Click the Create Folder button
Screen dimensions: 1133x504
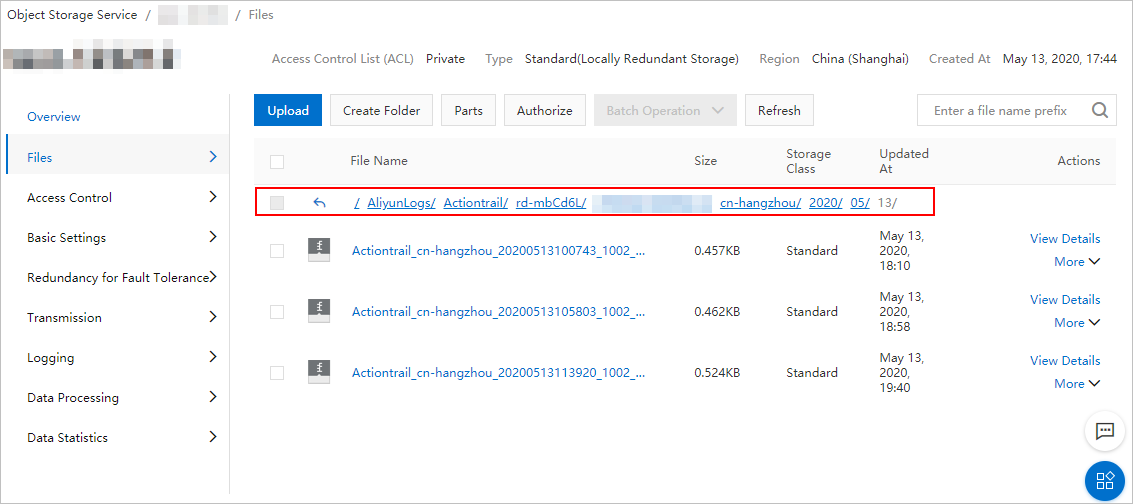[382, 110]
